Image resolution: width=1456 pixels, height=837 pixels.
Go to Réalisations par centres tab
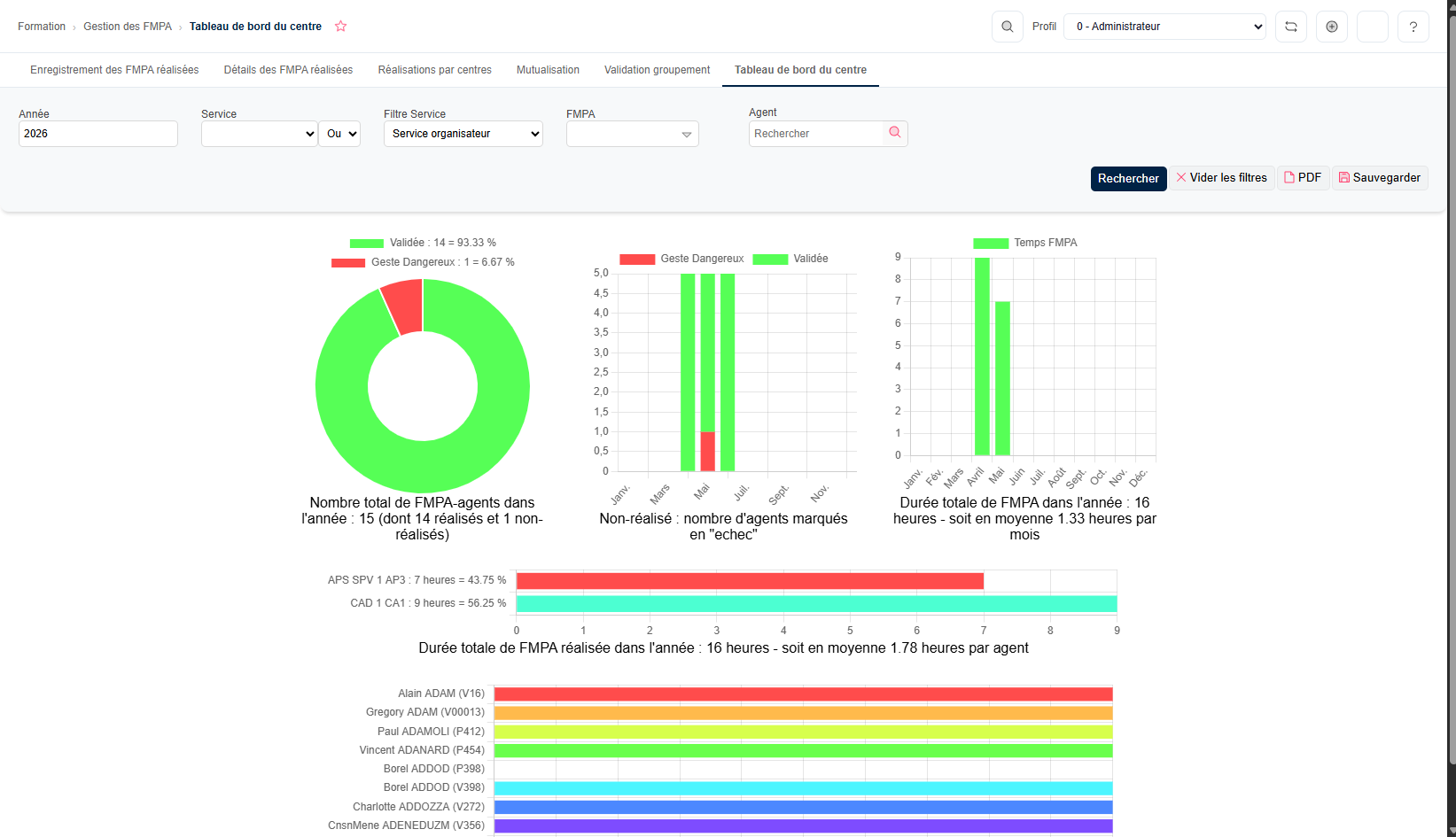[435, 70]
